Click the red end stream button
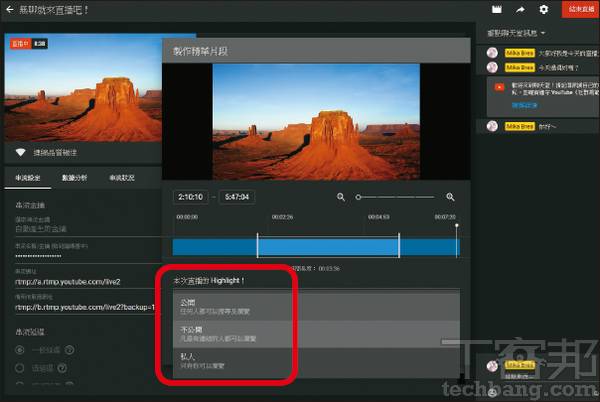The width and height of the screenshot is (600, 402). [x=581, y=9]
